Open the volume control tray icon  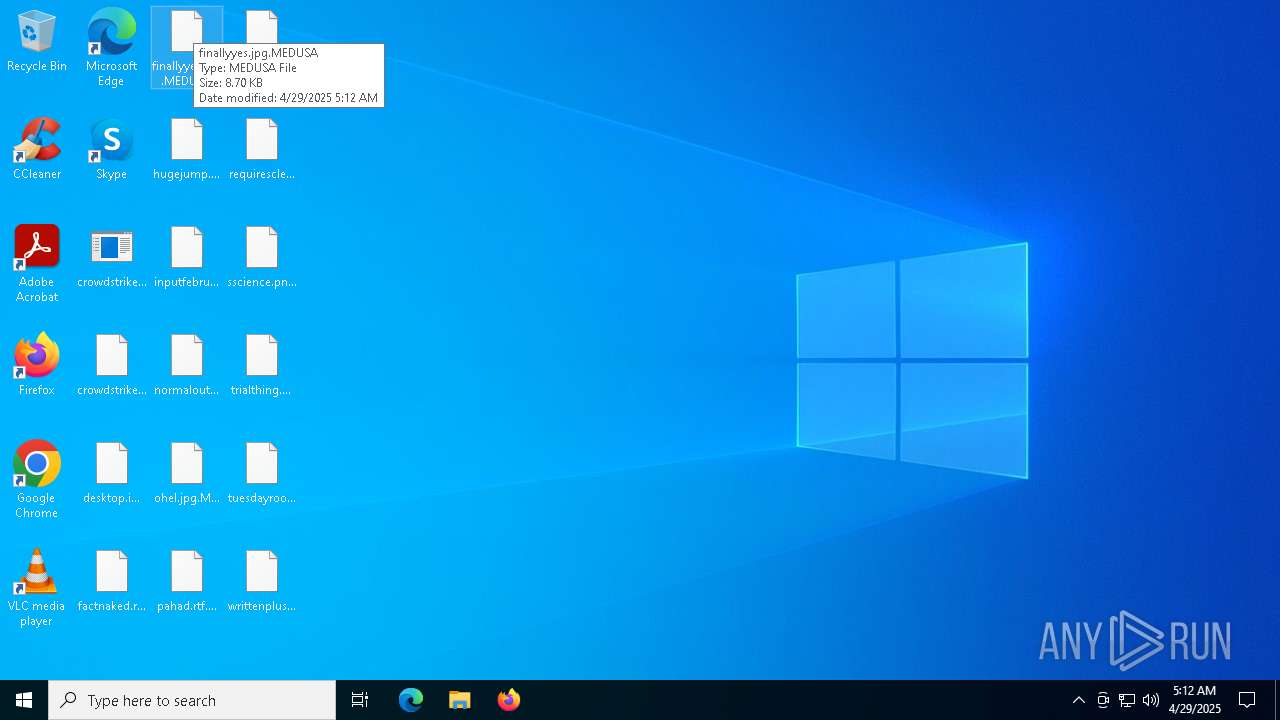click(1151, 700)
